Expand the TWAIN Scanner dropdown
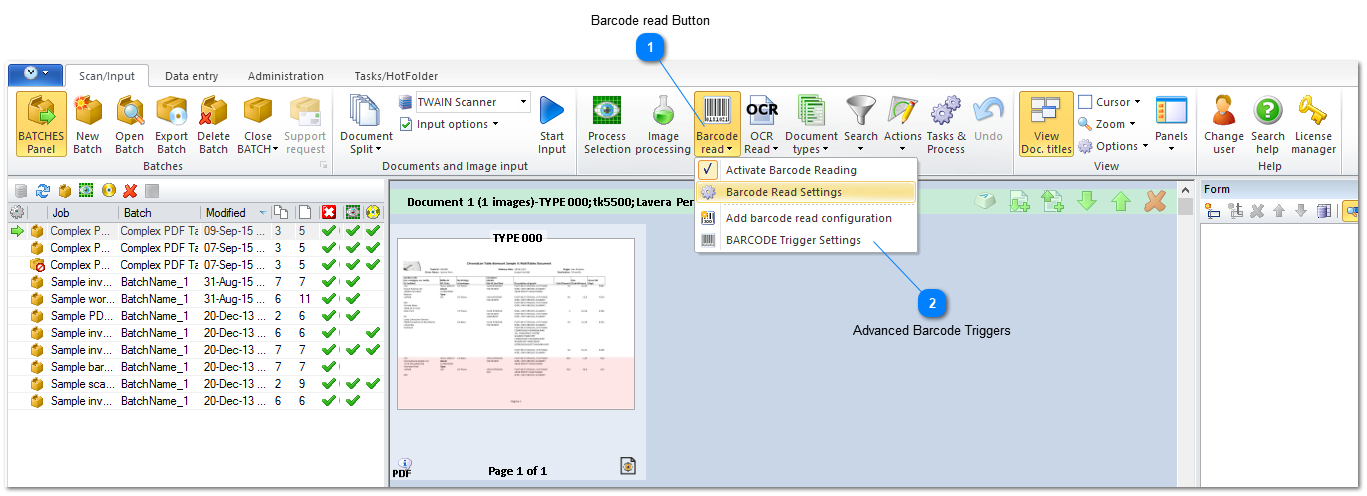The image size is (1367, 496). tap(523, 102)
